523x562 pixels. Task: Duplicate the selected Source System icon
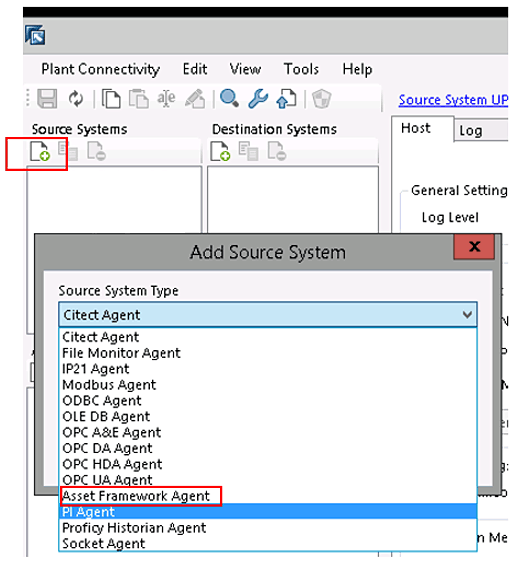(68, 151)
